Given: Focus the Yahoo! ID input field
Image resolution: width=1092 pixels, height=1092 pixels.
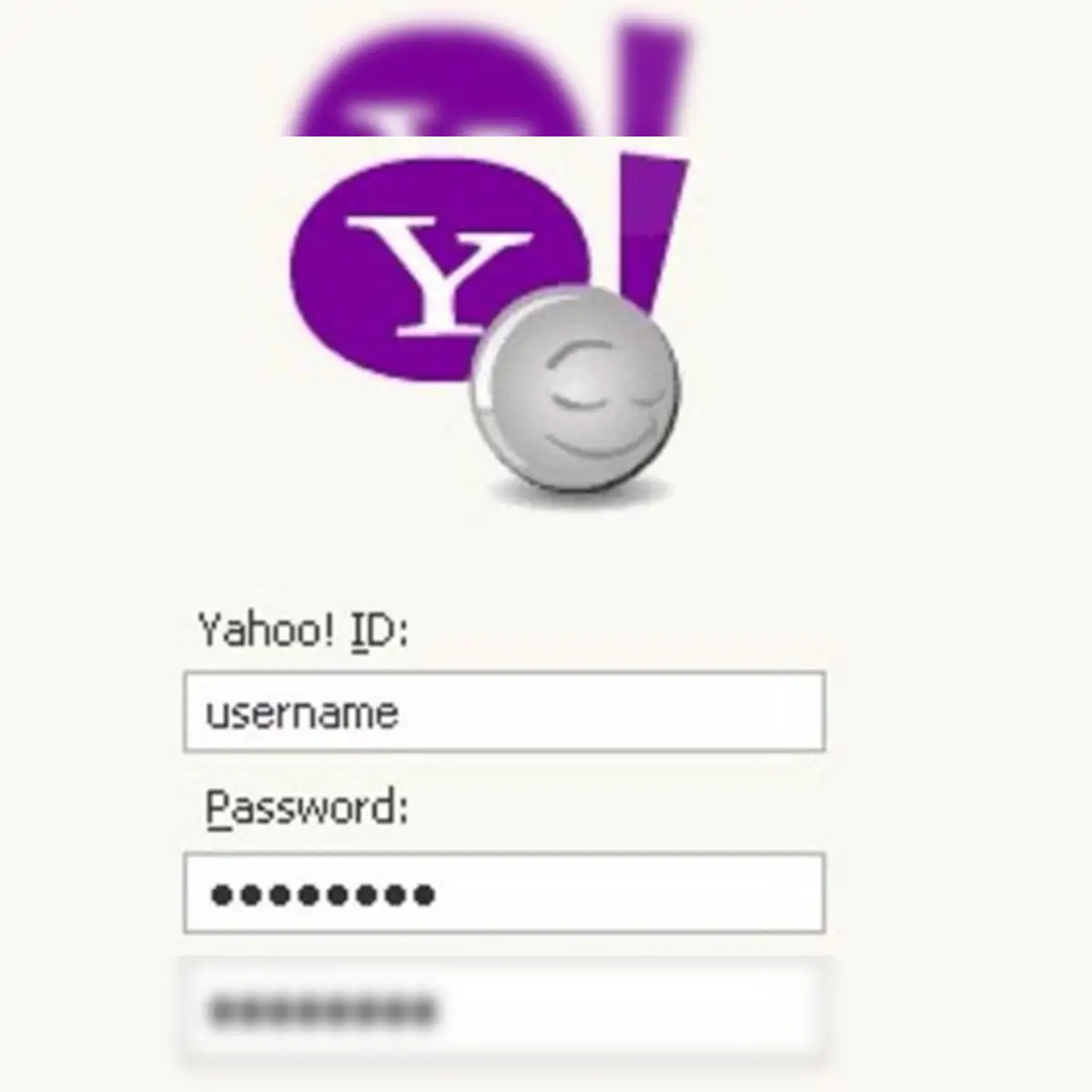Looking at the screenshot, I should [x=504, y=712].
